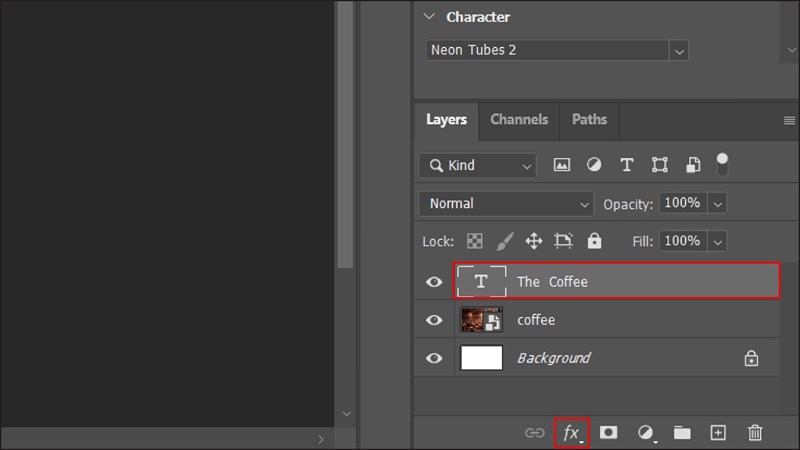Viewport: 800px width, 450px height.
Task: Filter for shape layers icon
Action: (660, 165)
